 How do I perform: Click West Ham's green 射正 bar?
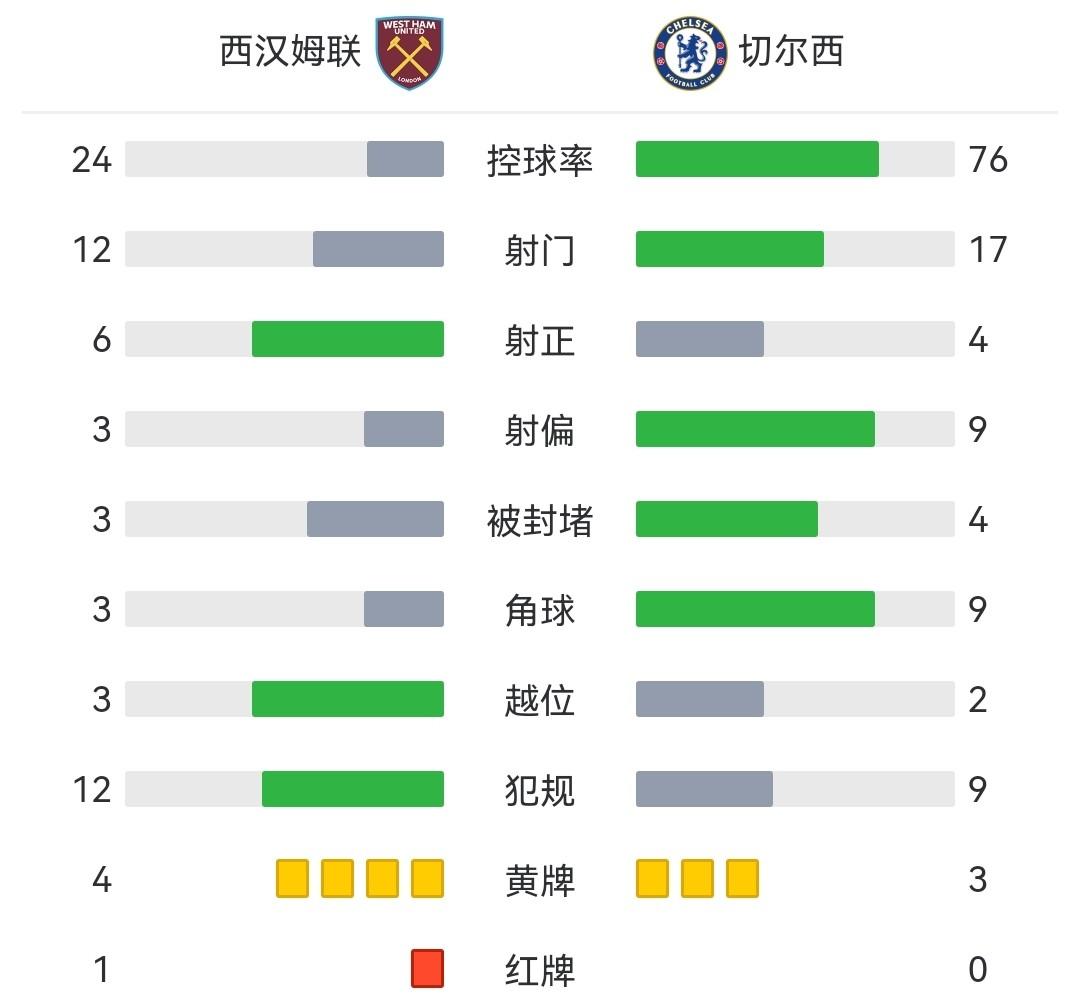pyautogui.click(x=347, y=339)
